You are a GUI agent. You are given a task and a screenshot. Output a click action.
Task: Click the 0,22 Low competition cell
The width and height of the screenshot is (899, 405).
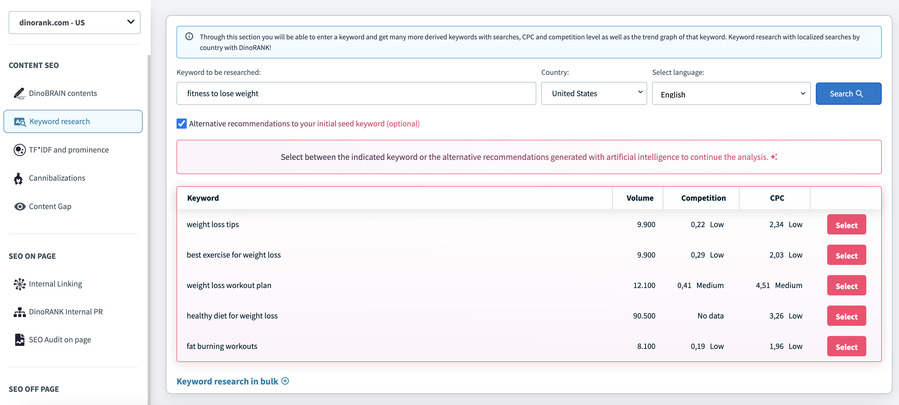coord(707,225)
